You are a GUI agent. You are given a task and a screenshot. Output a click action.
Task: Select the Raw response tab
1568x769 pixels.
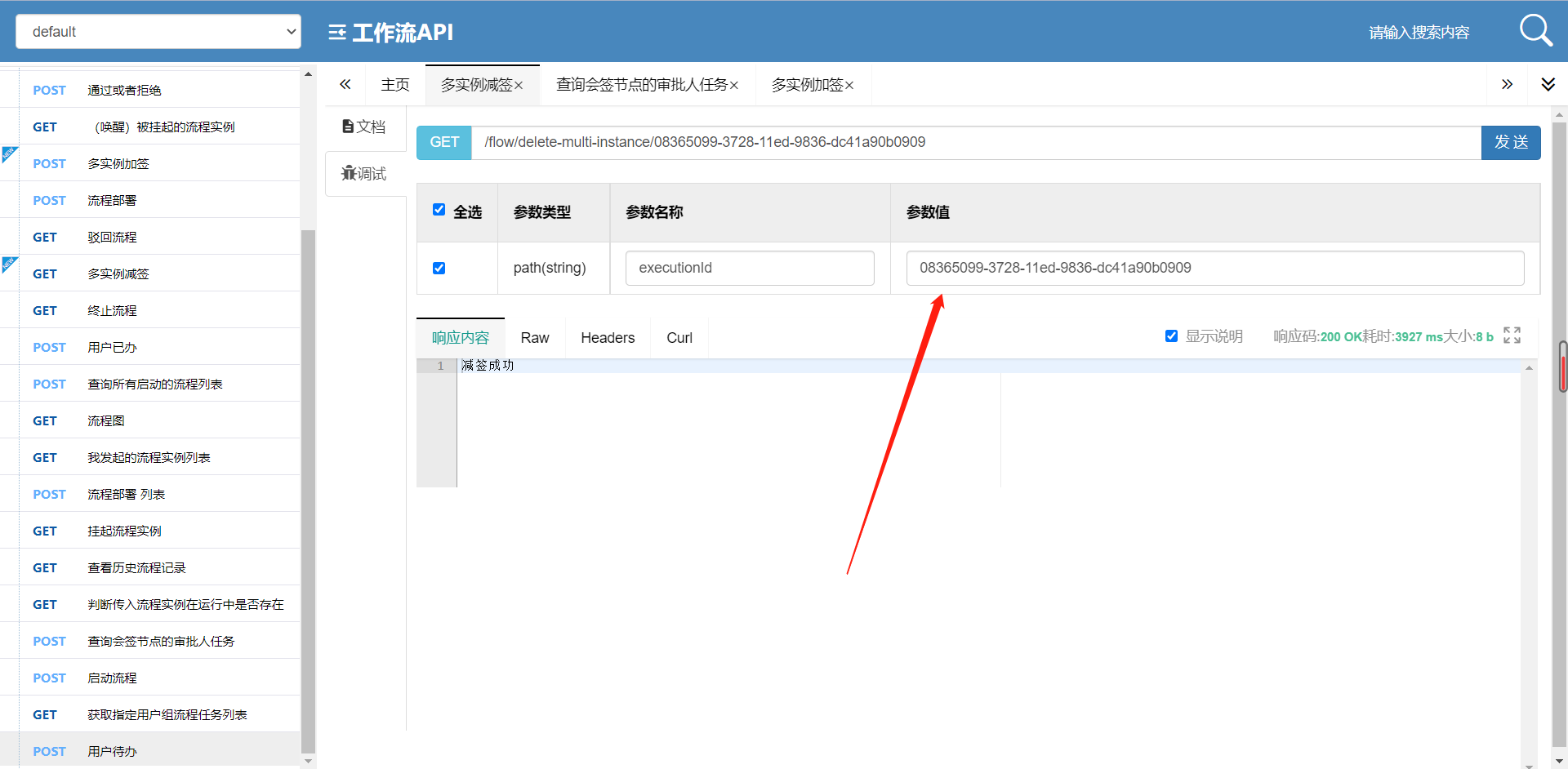535,337
